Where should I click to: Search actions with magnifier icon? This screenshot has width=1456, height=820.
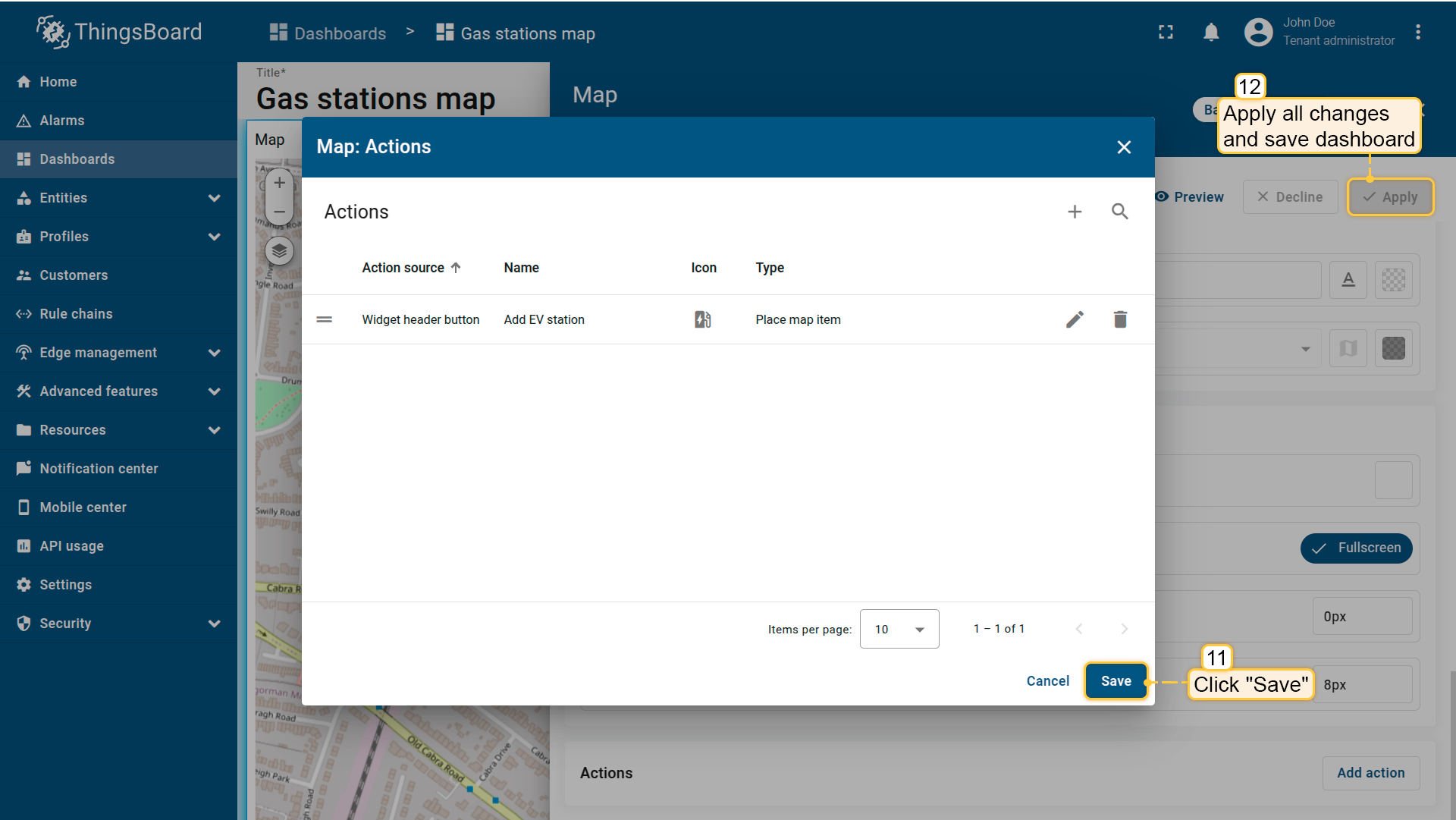(x=1120, y=212)
